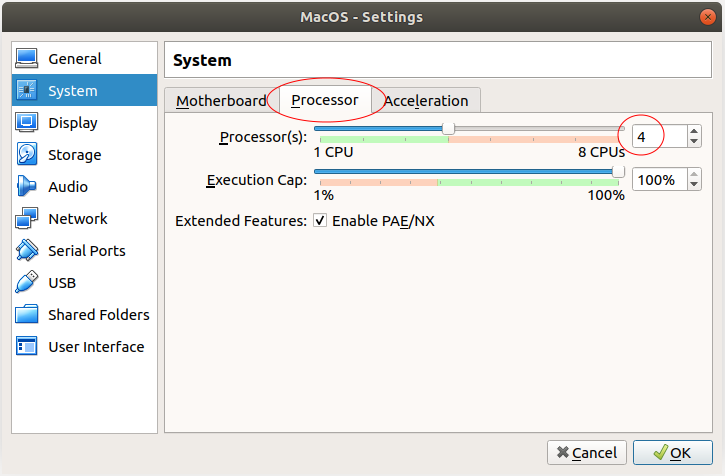Open the Network settings icon
The width and height of the screenshot is (725, 476).
(x=26, y=218)
